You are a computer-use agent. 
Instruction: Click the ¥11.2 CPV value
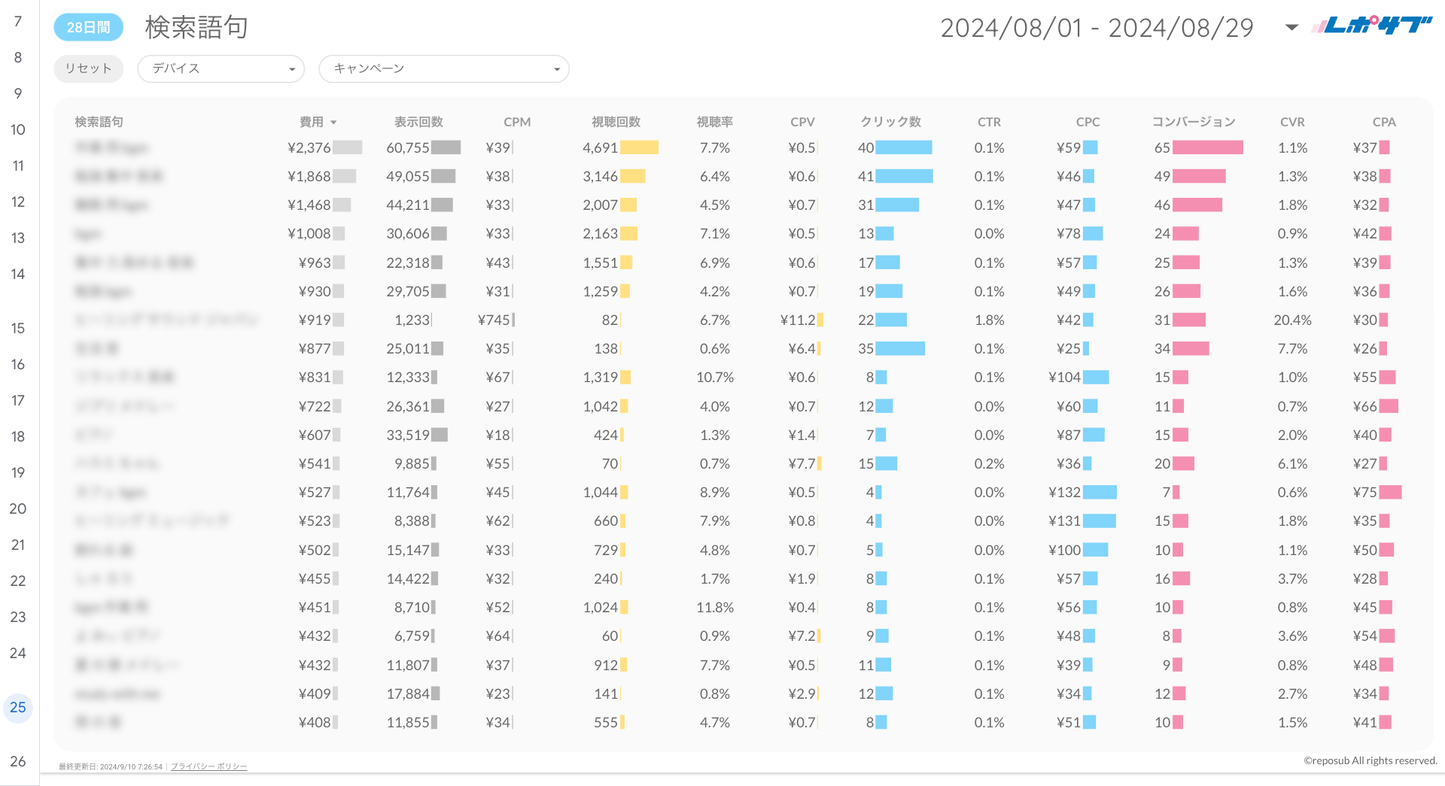798,320
